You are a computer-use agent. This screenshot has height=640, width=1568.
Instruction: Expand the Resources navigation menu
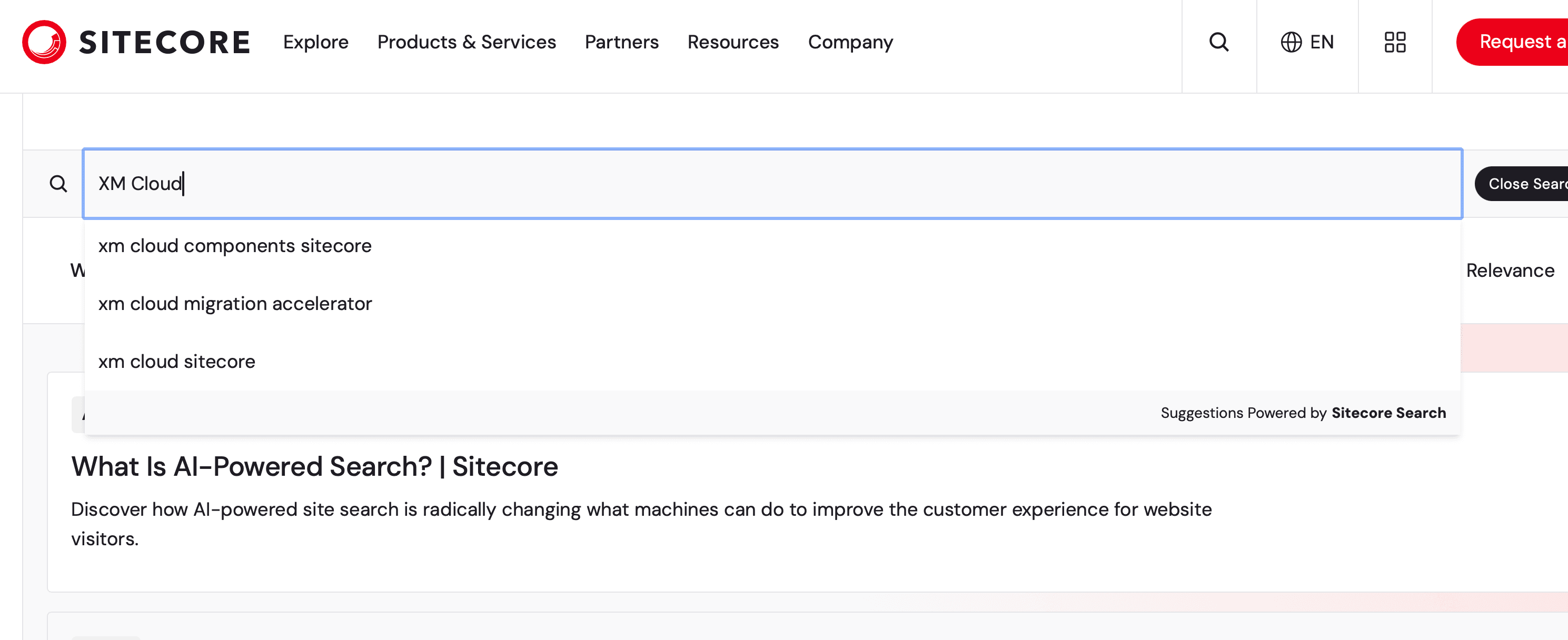[x=733, y=42]
